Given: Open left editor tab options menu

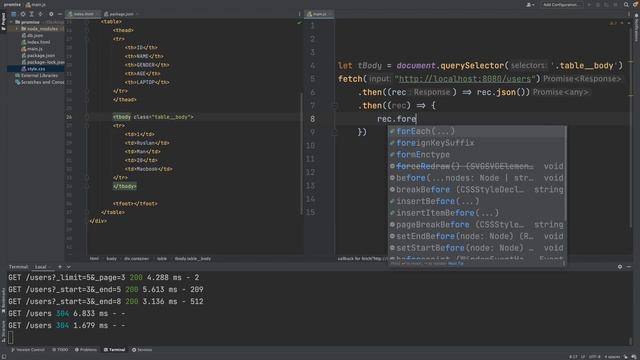Looking at the screenshot, I should [299, 14].
